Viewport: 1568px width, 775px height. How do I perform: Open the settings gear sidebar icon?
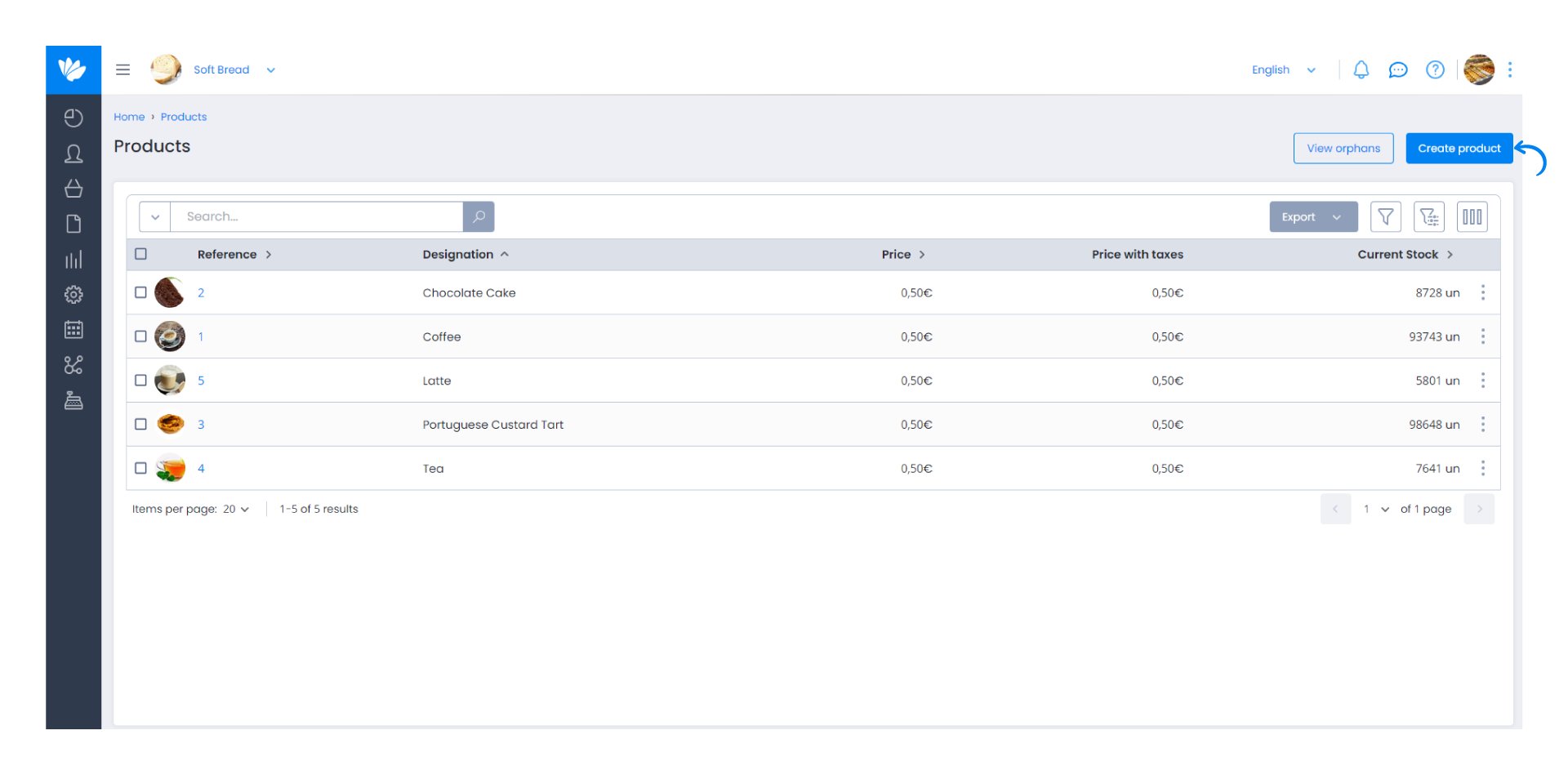[73, 295]
